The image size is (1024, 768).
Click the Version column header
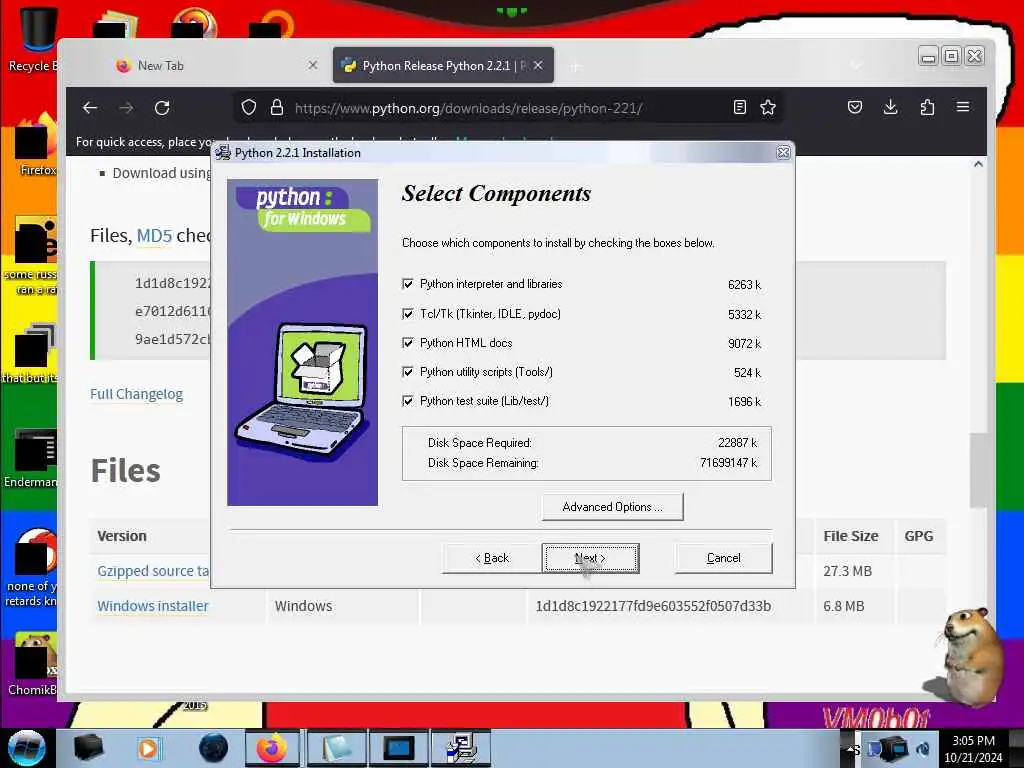point(122,536)
